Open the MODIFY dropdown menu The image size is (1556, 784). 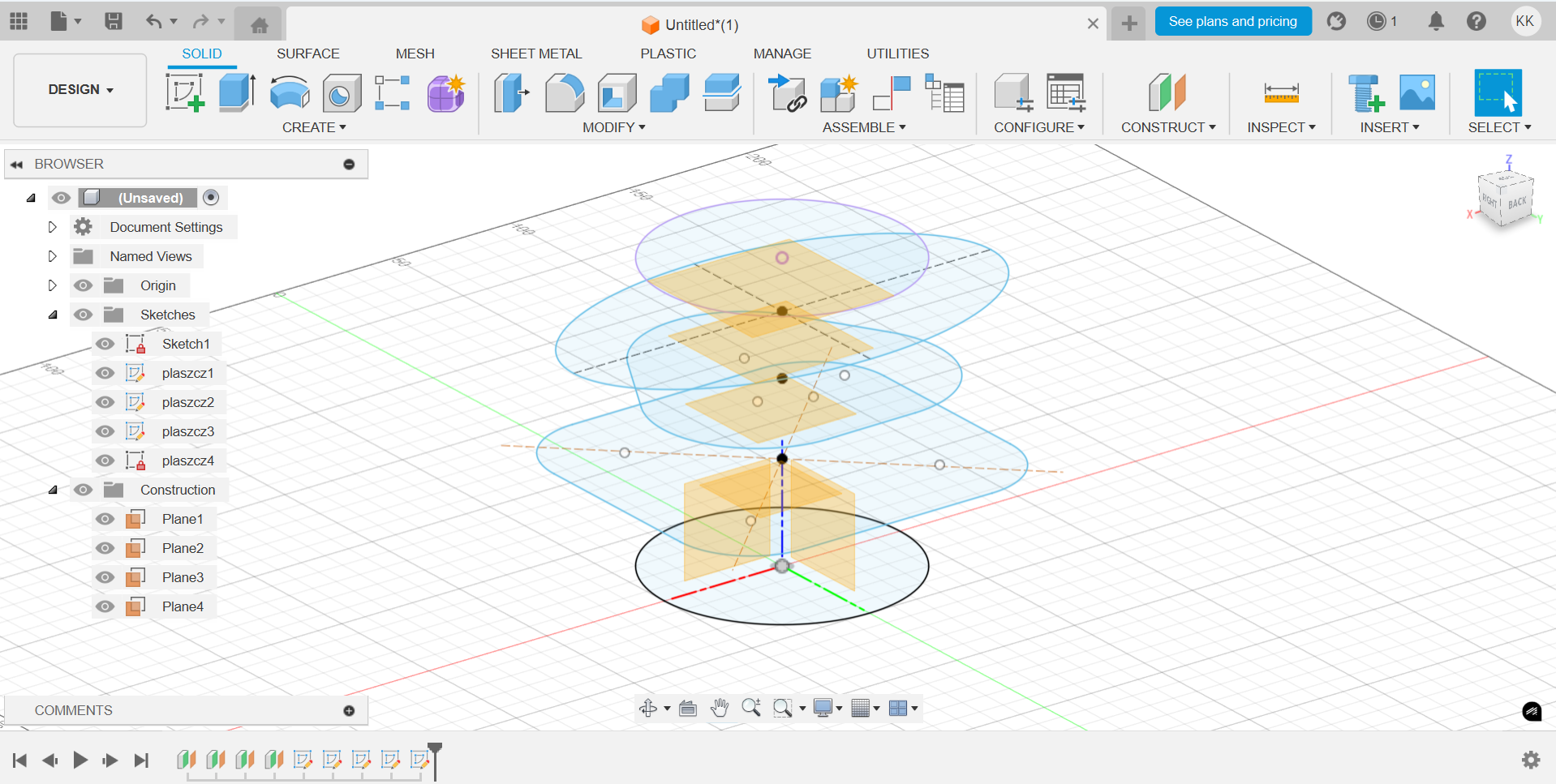(x=613, y=127)
